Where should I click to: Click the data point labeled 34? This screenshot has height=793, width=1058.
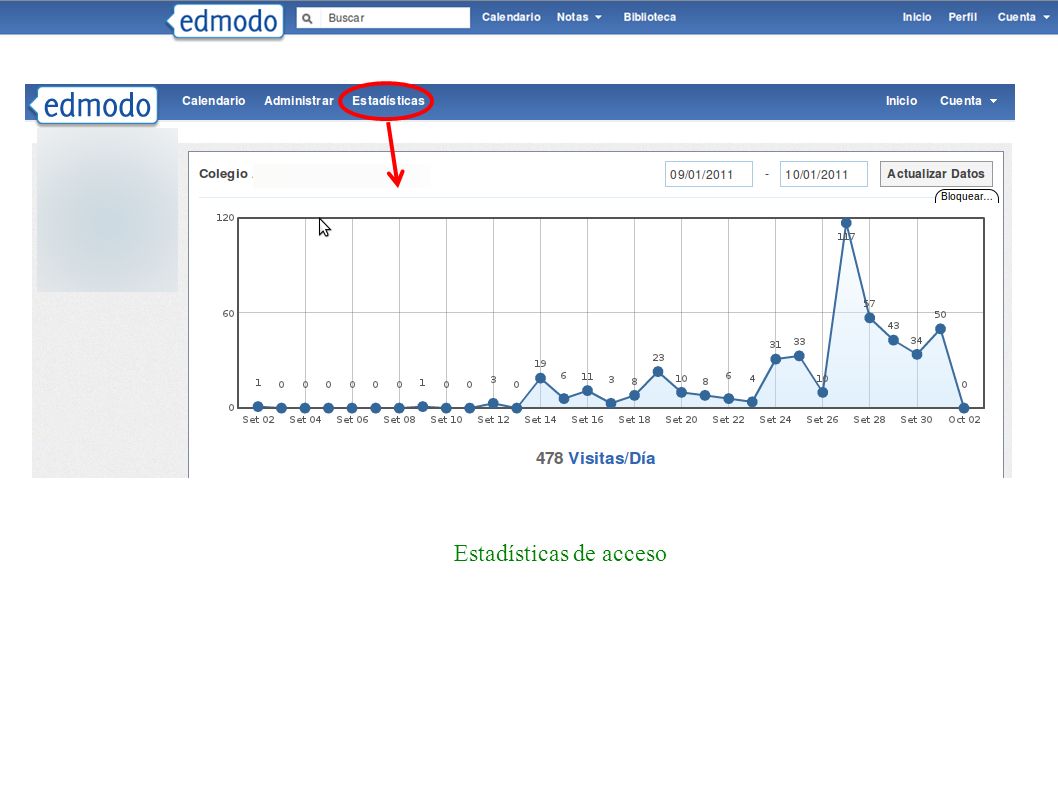[916, 354]
